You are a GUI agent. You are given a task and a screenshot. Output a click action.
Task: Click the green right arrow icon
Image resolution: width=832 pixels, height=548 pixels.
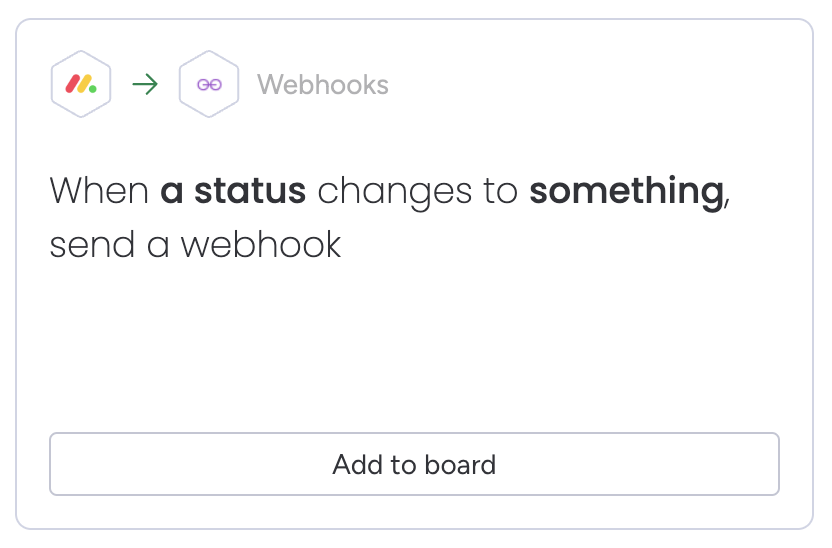(145, 84)
